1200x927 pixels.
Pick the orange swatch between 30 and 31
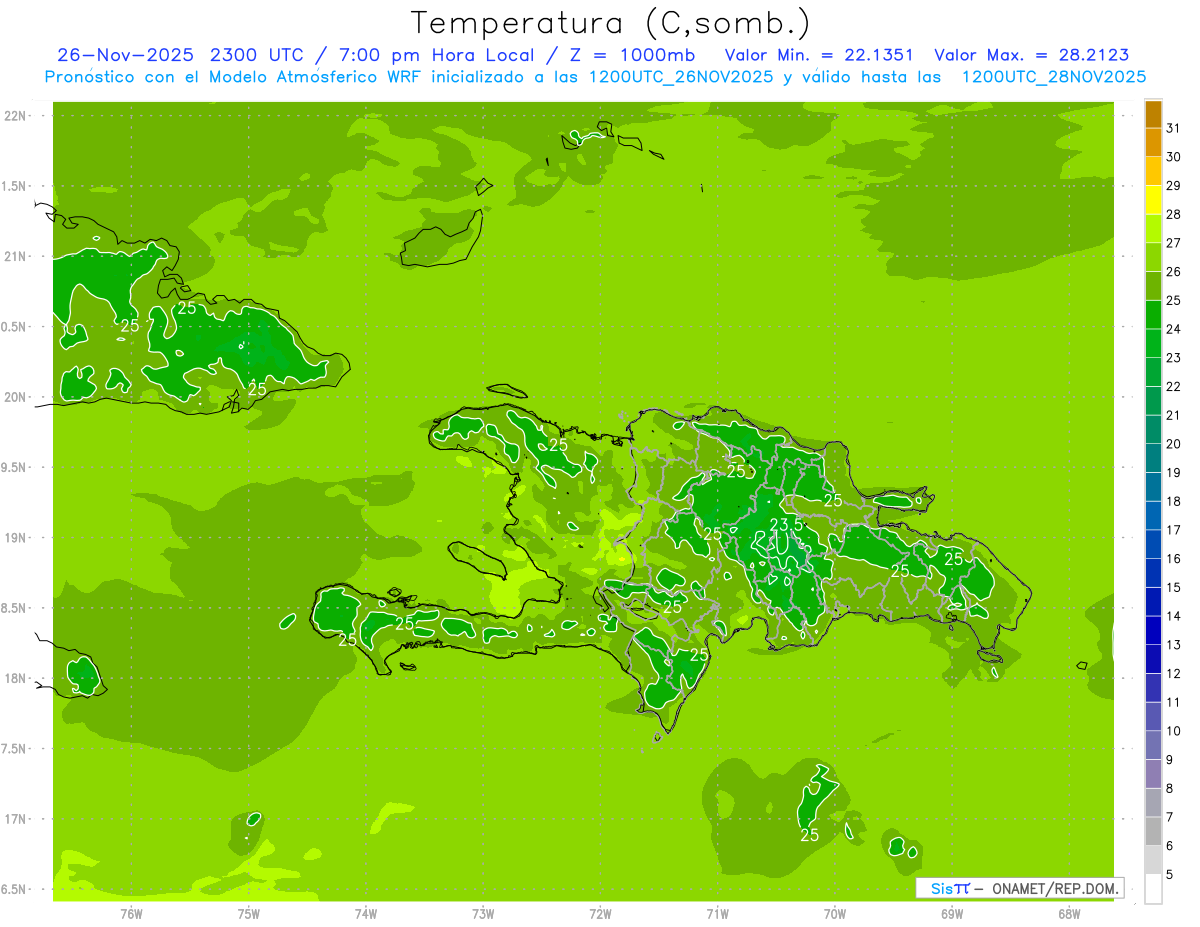(x=1153, y=143)
